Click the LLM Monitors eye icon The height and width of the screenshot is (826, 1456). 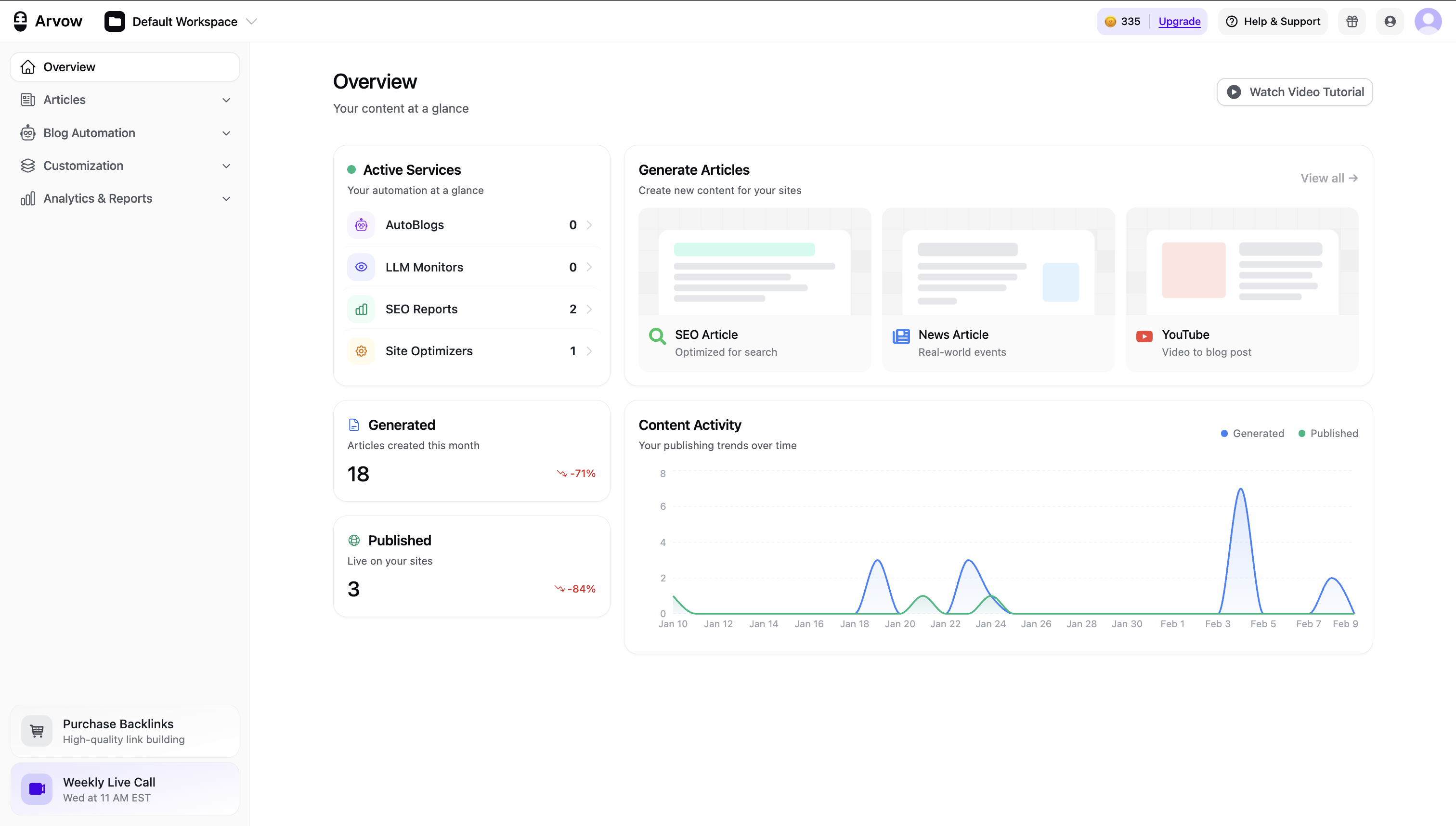[x=362, y=267]
